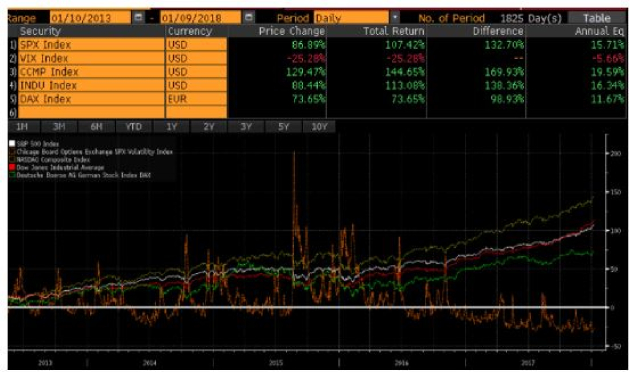This screenshot has width=630, height=372.
Task: Select the 1Y range tab
Action: (x=172, y=127)
